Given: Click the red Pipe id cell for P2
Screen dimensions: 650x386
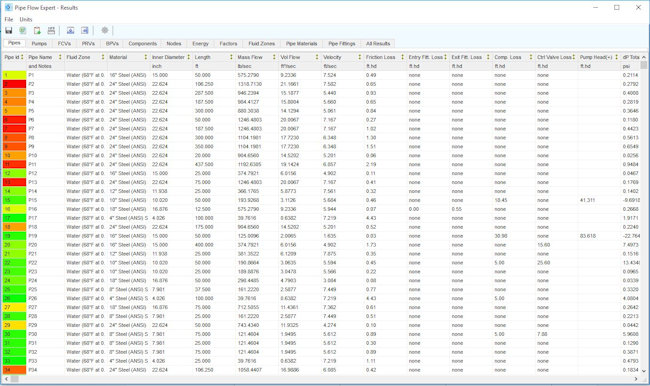Looking at the screenshot, I should (x=14, y=84).
